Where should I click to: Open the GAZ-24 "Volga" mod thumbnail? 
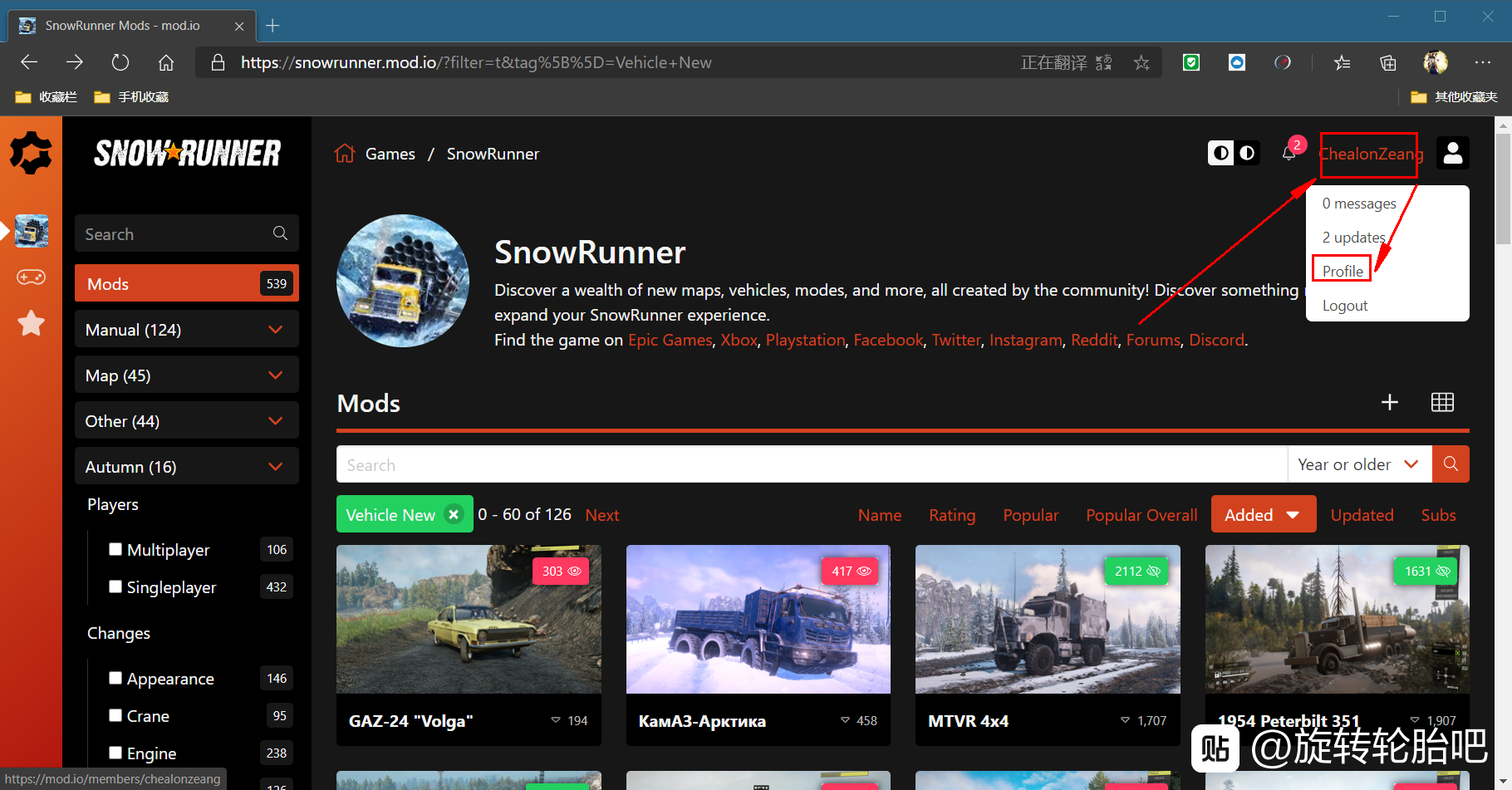469,619
